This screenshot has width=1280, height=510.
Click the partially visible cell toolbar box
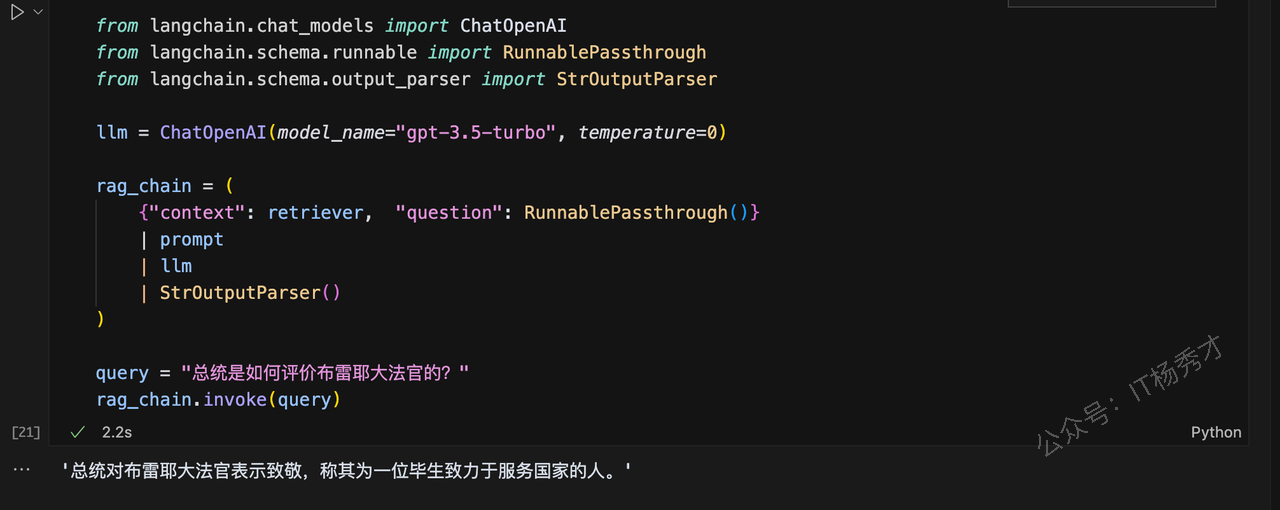tap(1111, 4)
